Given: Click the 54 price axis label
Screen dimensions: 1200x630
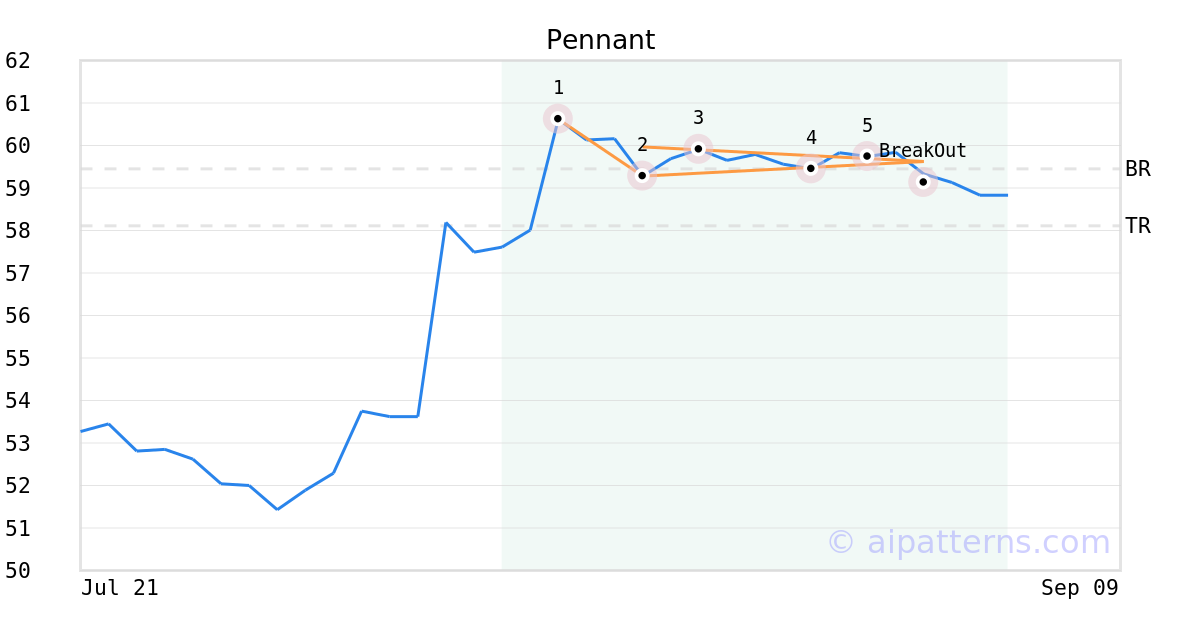Looking at the screenshot, I should (x=18, y=400).
